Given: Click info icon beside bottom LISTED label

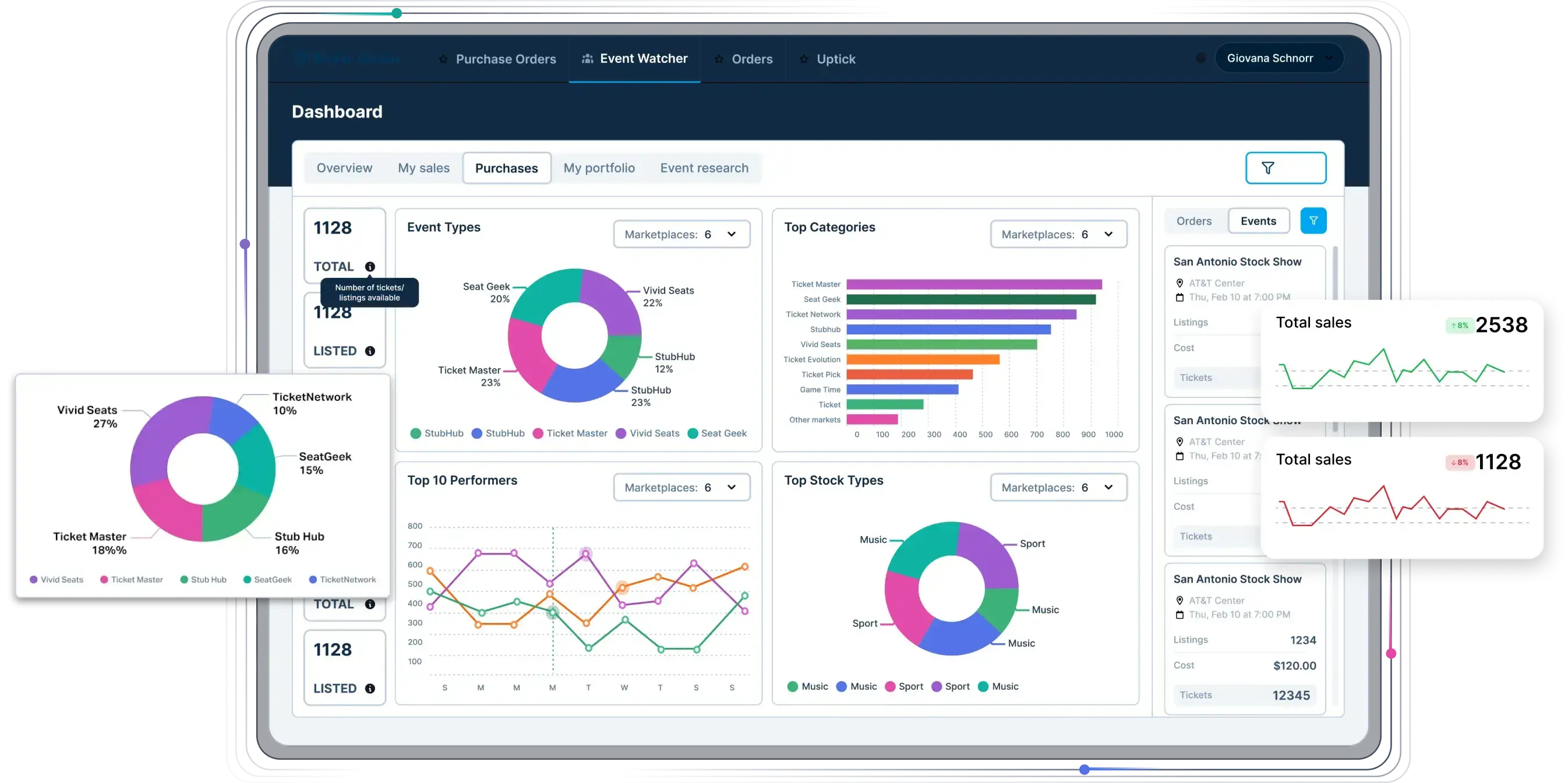Looking at the screenshot, I should point(369,689).
